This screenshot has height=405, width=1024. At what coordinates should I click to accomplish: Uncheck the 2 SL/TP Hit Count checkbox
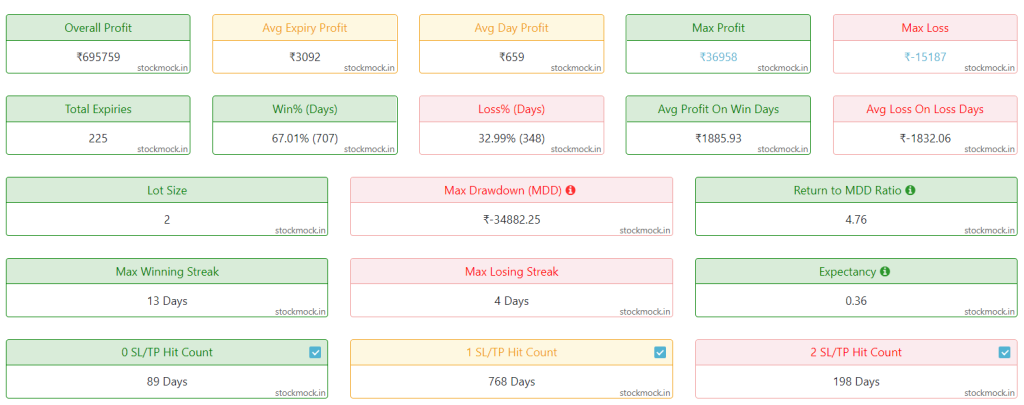click(1004, 352)
